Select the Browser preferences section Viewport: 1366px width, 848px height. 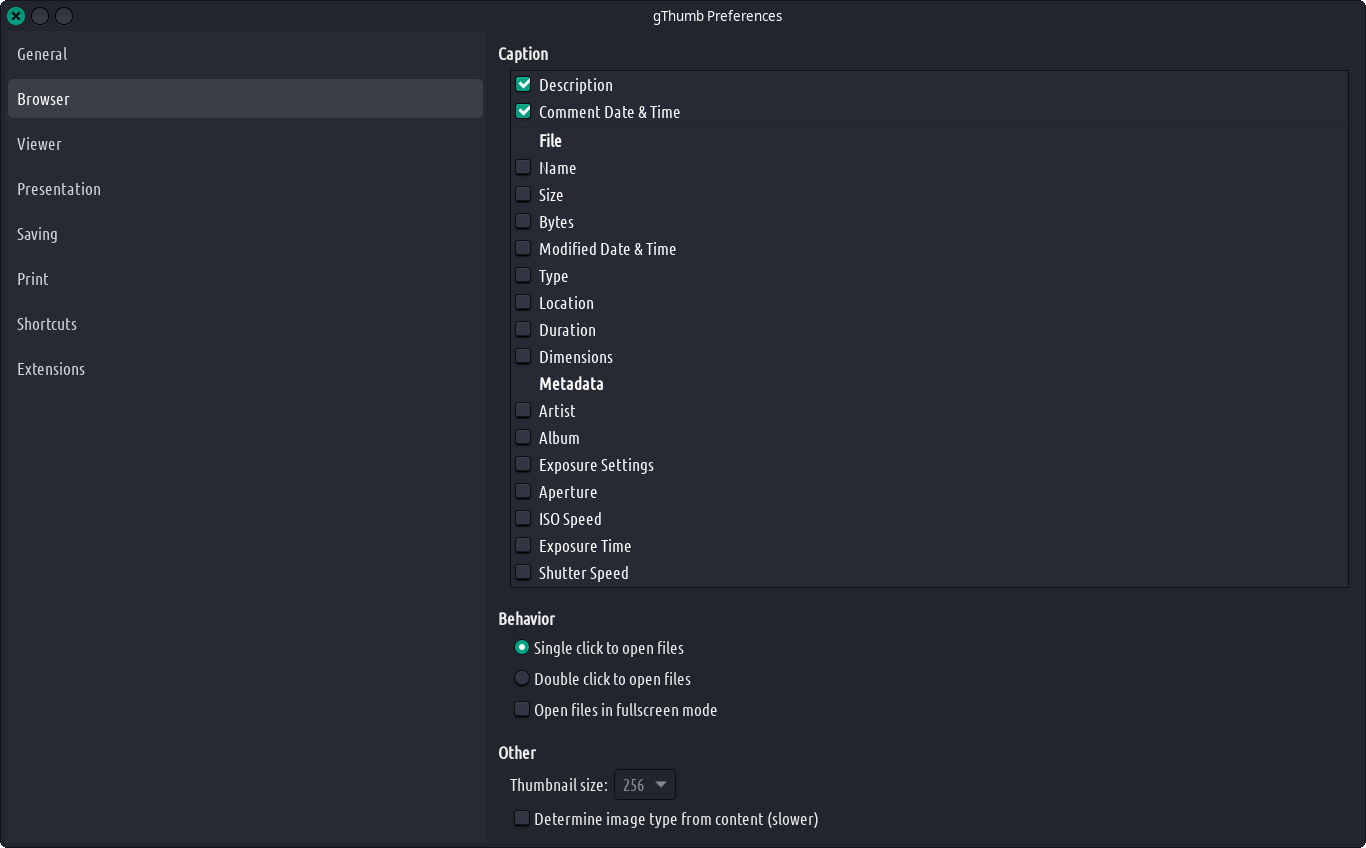point(245,99)
